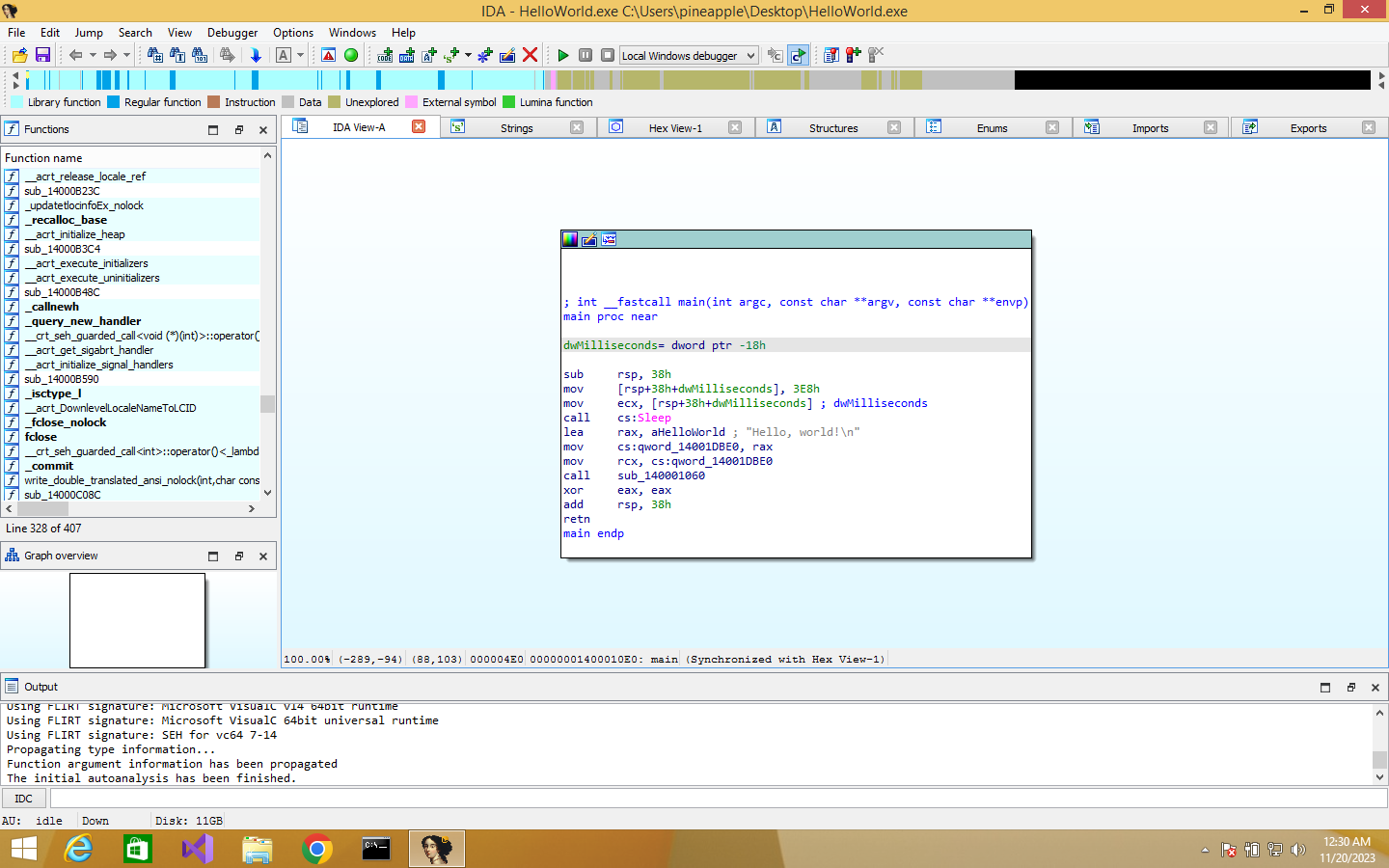Start debugging with the green play button
This screenshot has height=868, width=1389.
click(563, 55)
